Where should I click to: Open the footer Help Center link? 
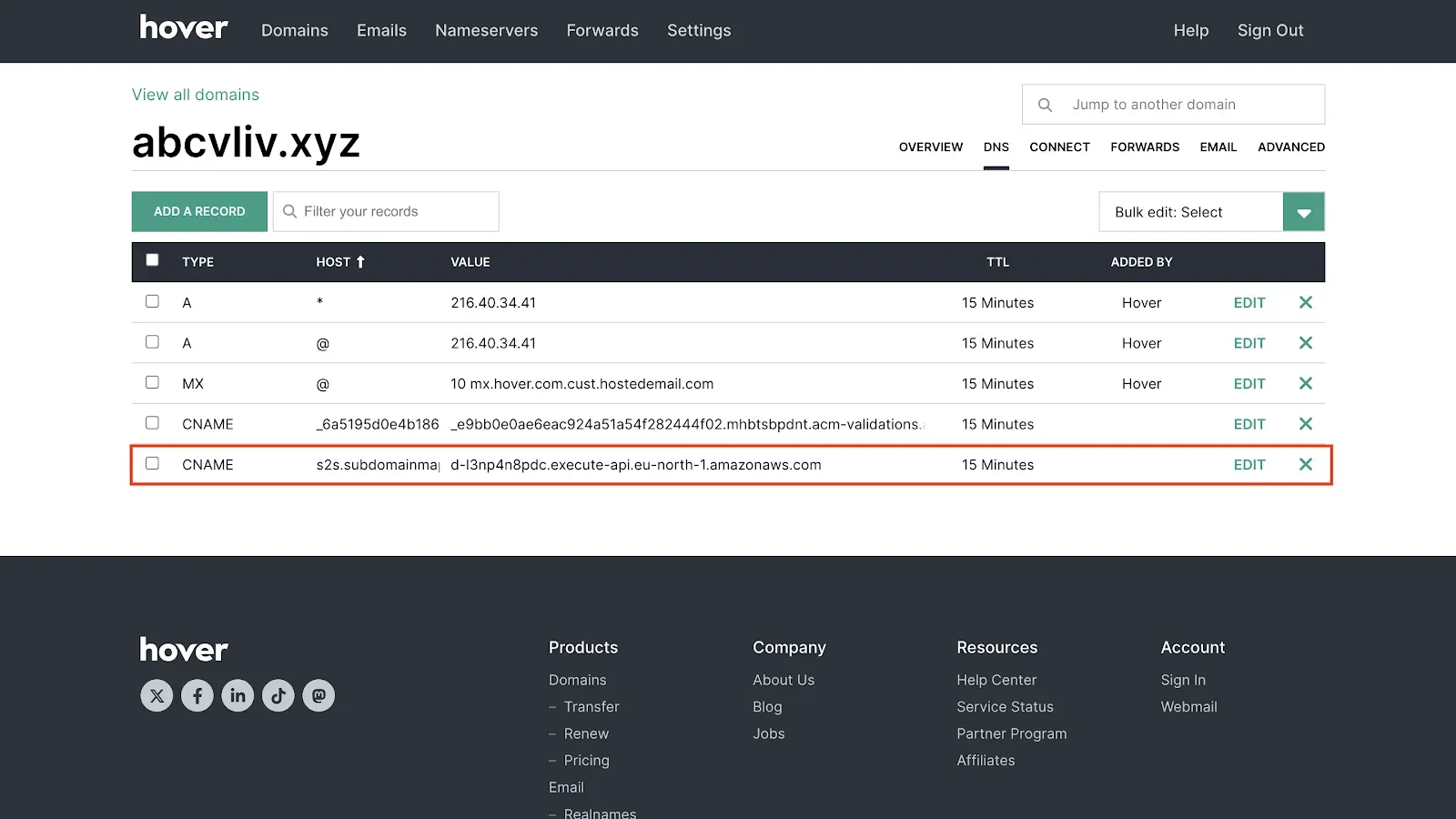996,680
